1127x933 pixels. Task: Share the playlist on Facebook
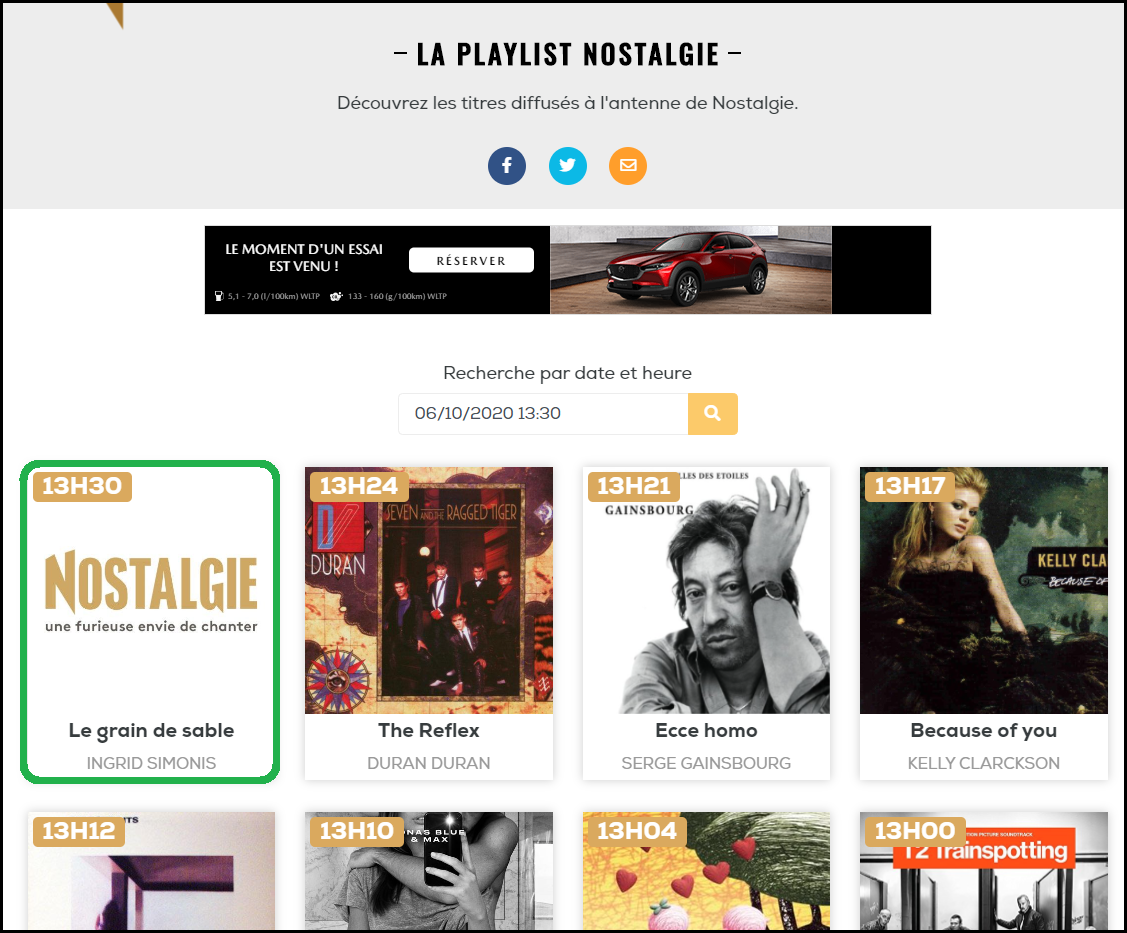pyautogui.click(x=507, y=166)
